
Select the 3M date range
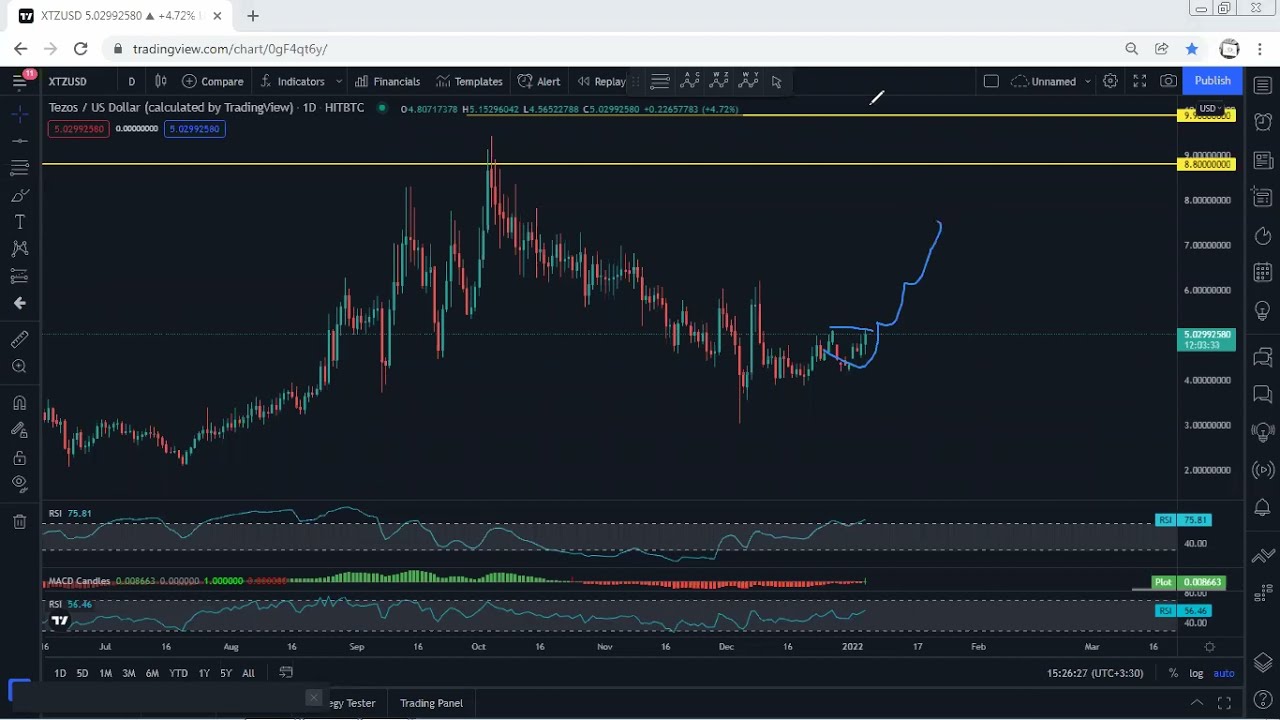[x=129, y=673]
